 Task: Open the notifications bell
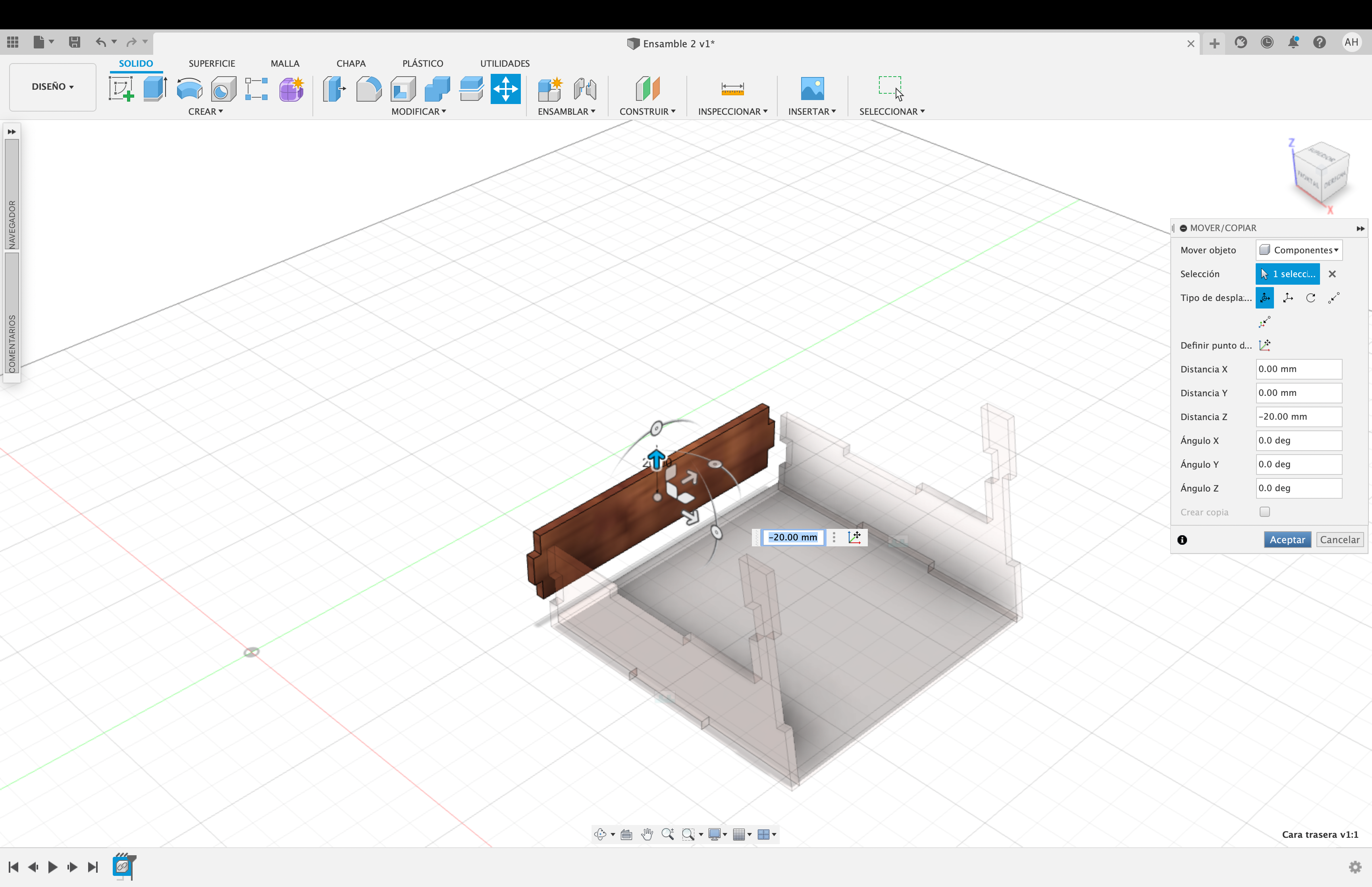coord(1293,42)
